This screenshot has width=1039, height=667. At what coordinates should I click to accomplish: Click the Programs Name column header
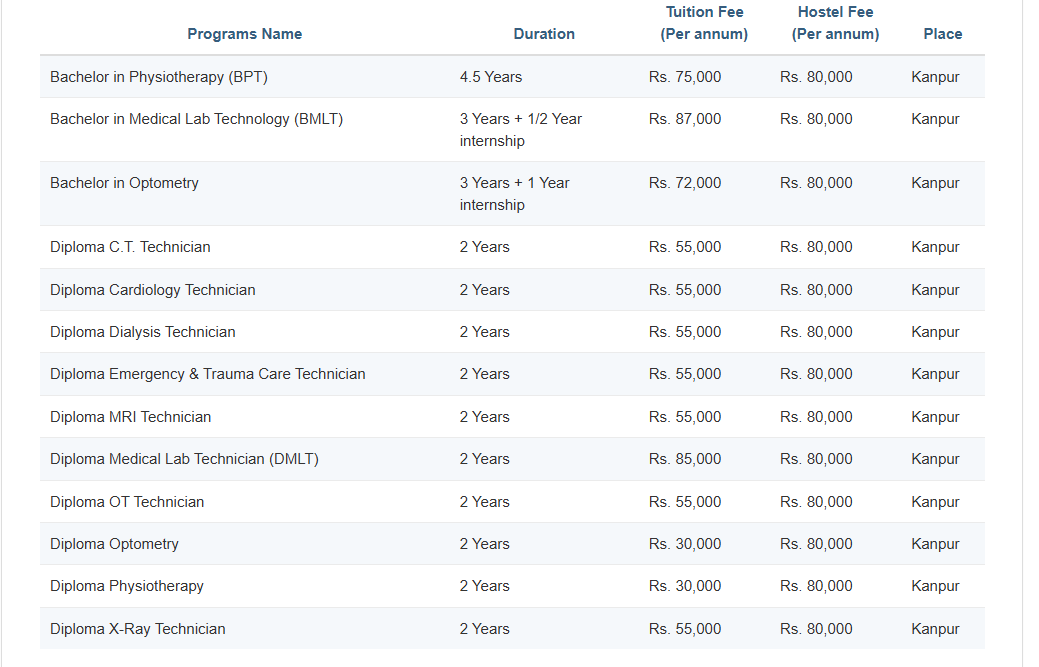click(245, 34)
